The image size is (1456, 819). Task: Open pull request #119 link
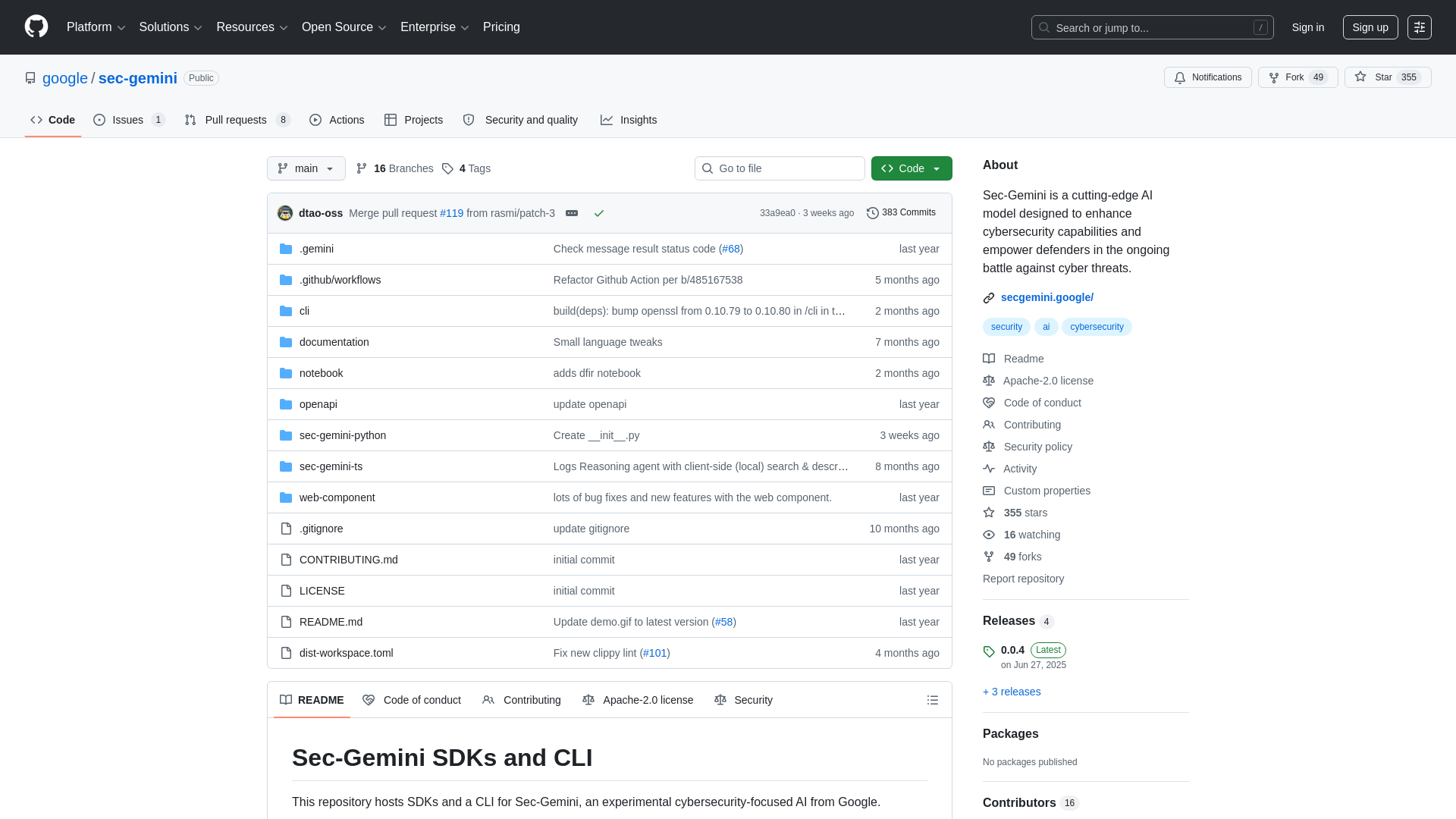click(451, 213)
